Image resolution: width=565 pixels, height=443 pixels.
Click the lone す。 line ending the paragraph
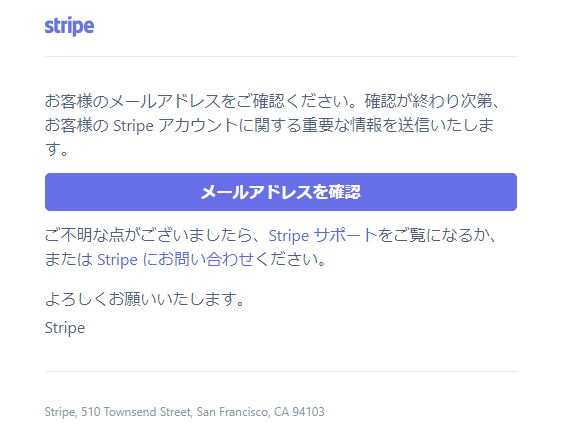pos(57,149)
